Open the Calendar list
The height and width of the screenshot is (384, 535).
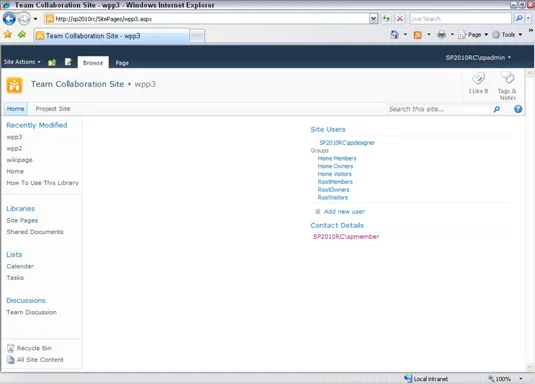tap(20, 266)
